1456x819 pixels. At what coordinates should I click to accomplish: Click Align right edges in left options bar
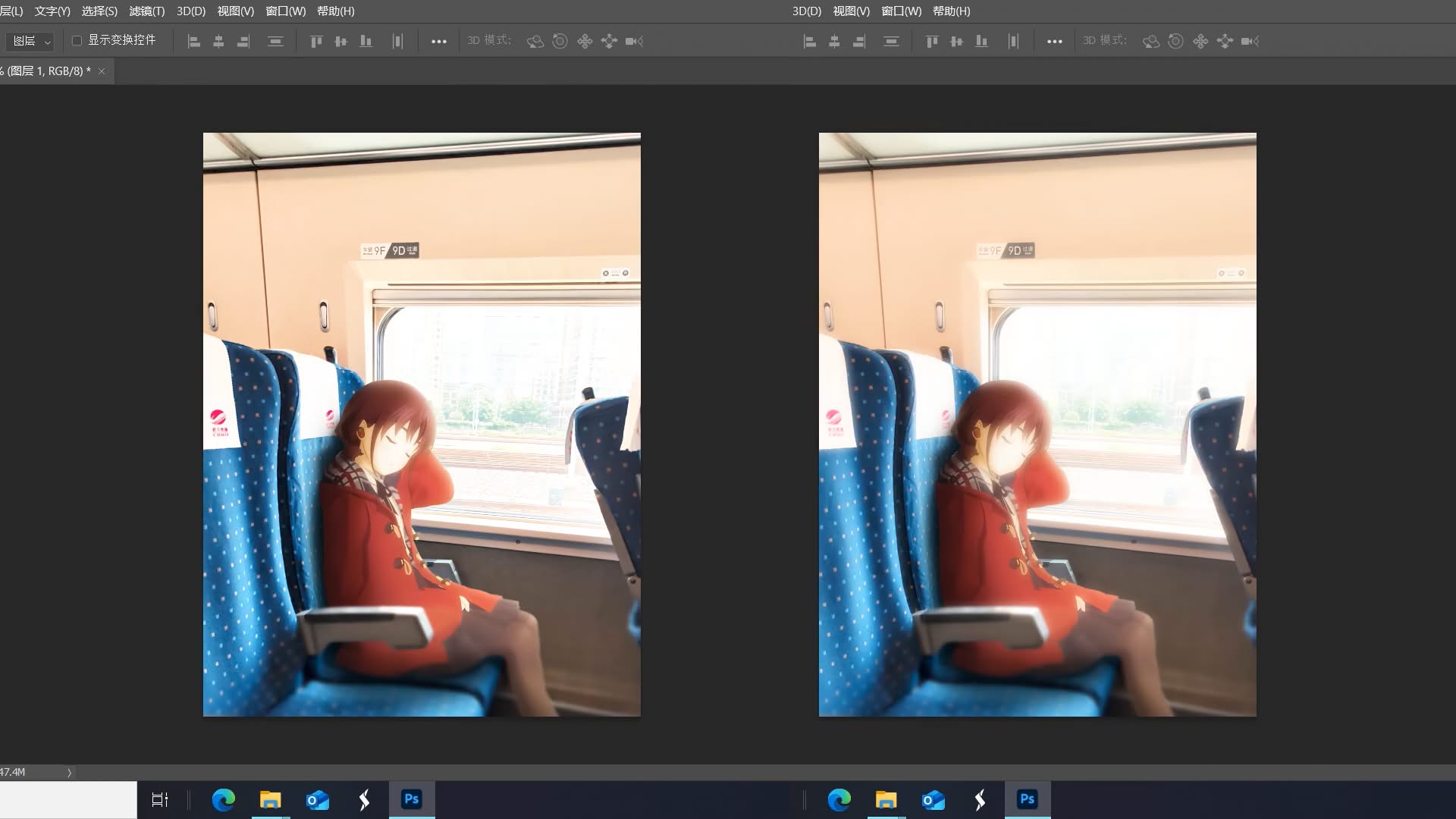pos(243,42)
